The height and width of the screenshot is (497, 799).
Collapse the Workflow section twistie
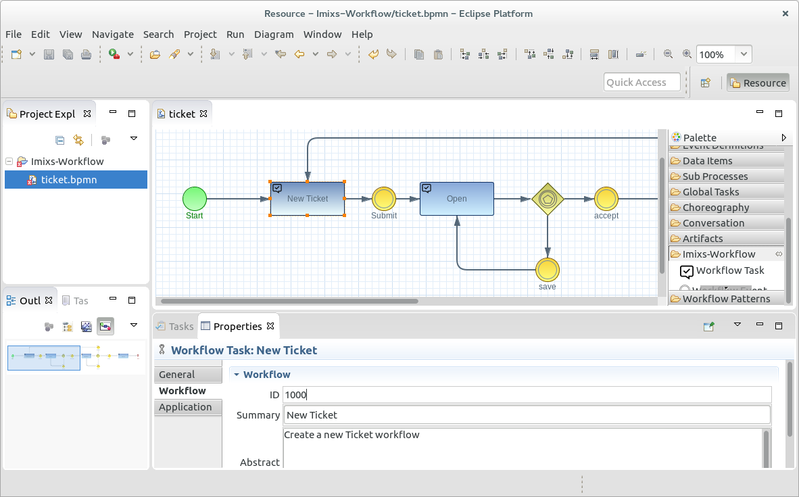[x=236, y=374]
